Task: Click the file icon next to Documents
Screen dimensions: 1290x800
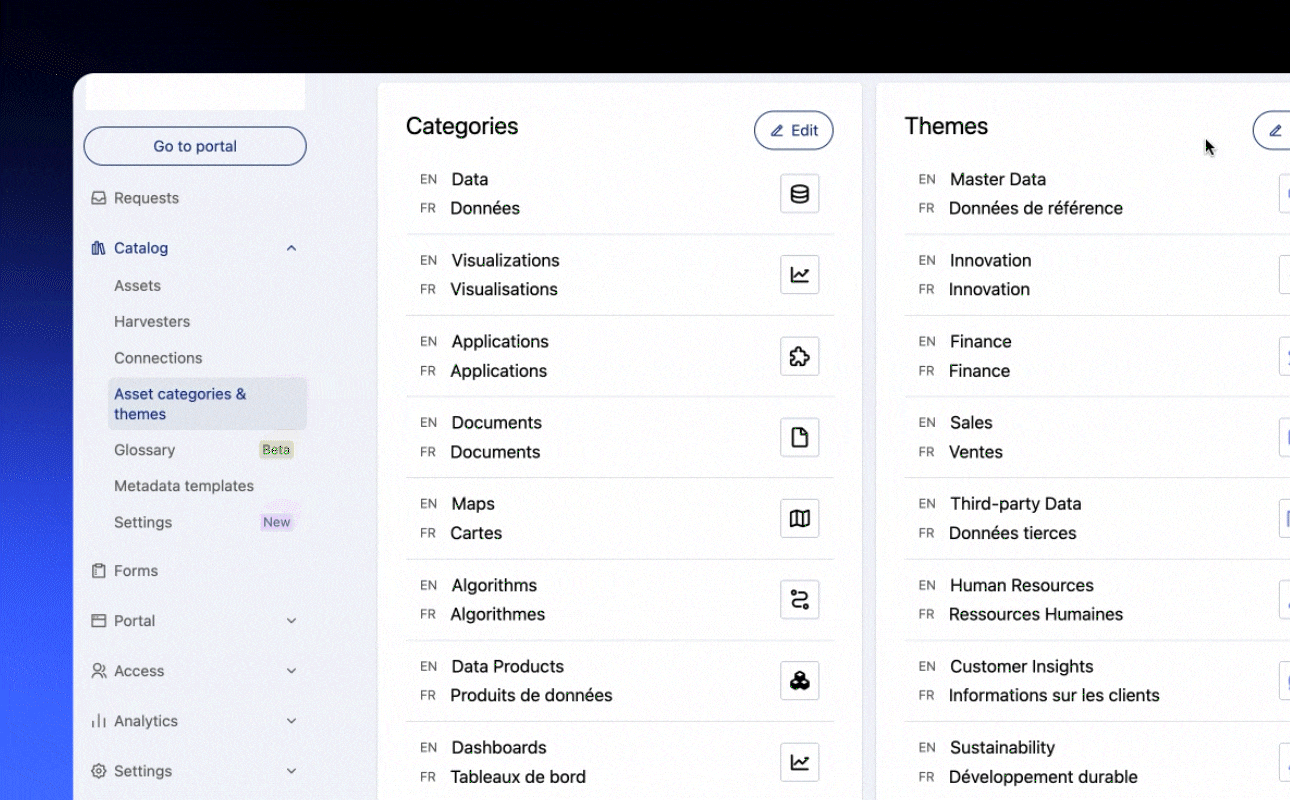Action: 799,437
